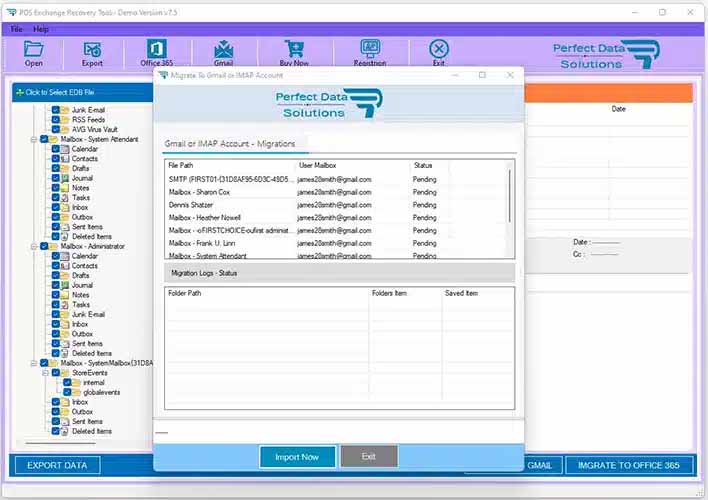Collapse the StoreEvents folder node
Screen dimensions: 708x500
pos(45,373)
